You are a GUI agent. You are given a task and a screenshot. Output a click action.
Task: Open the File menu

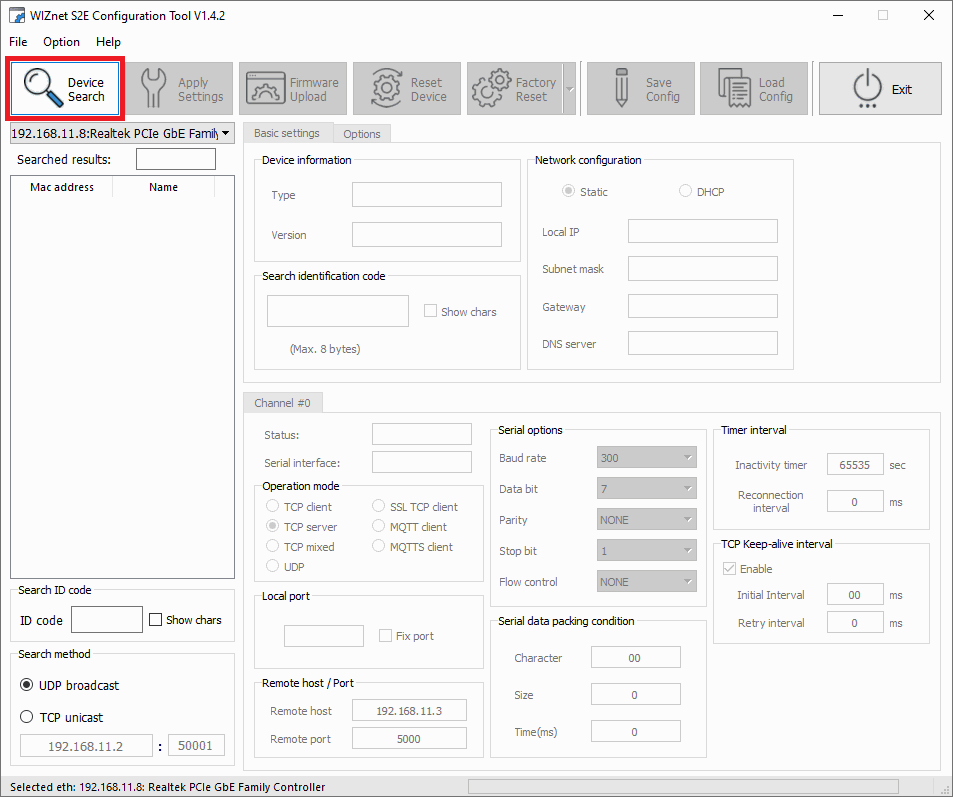[x=18, y=42]
